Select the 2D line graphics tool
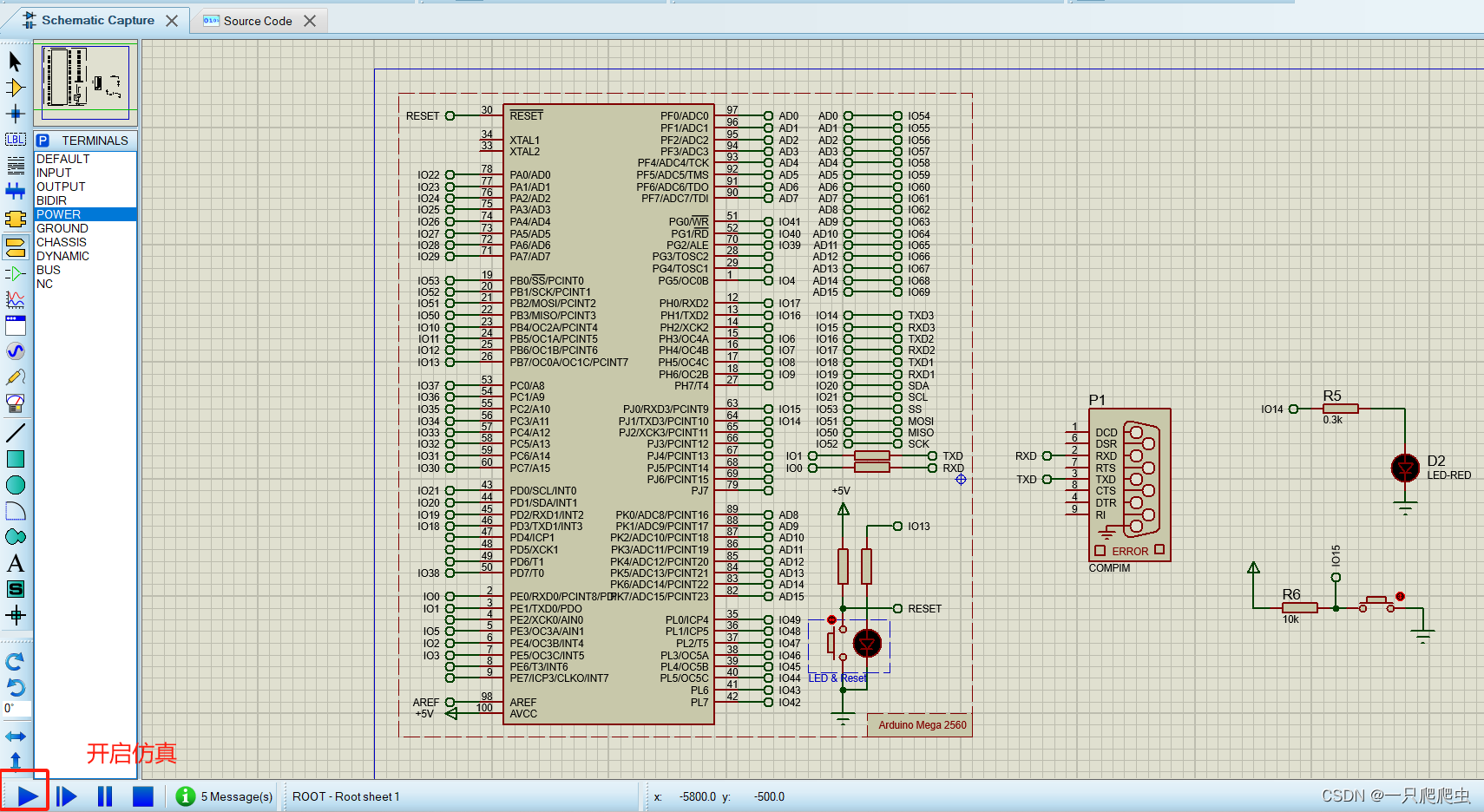The image size is (1484, 812). pos(15,432)
